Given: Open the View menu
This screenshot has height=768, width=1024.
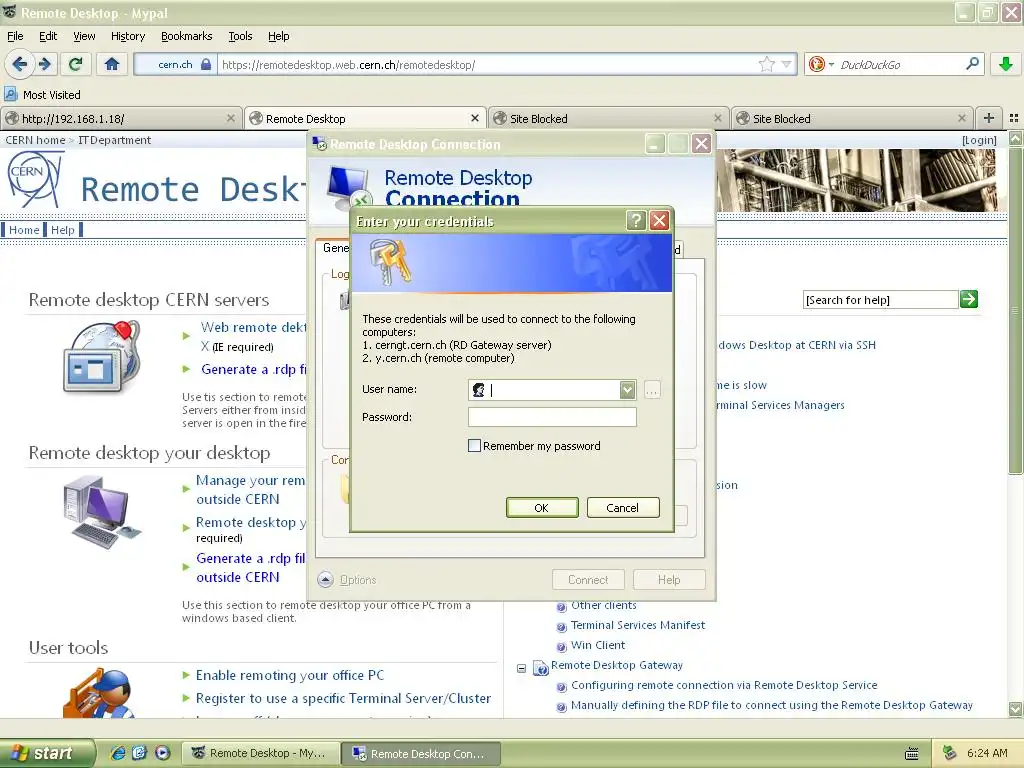Looking at the screenshot, I should (x=84, y=36).
